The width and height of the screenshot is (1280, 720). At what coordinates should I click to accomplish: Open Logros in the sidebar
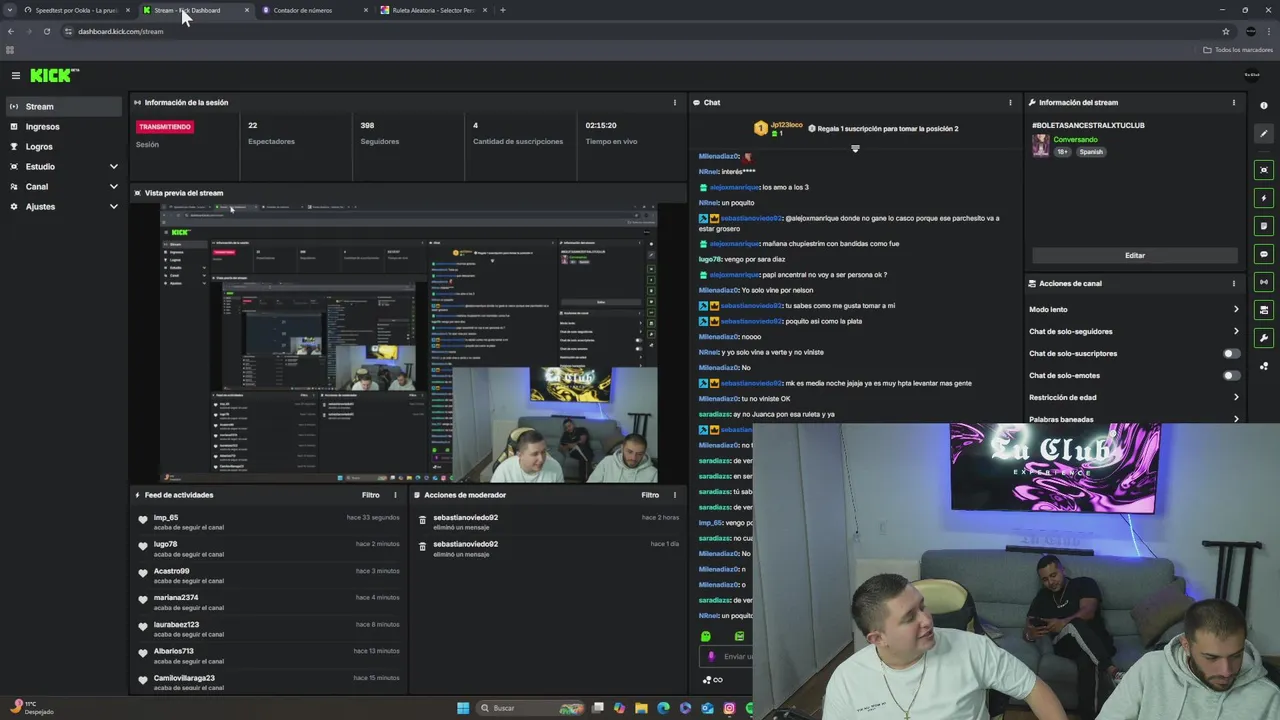point(64,146)
